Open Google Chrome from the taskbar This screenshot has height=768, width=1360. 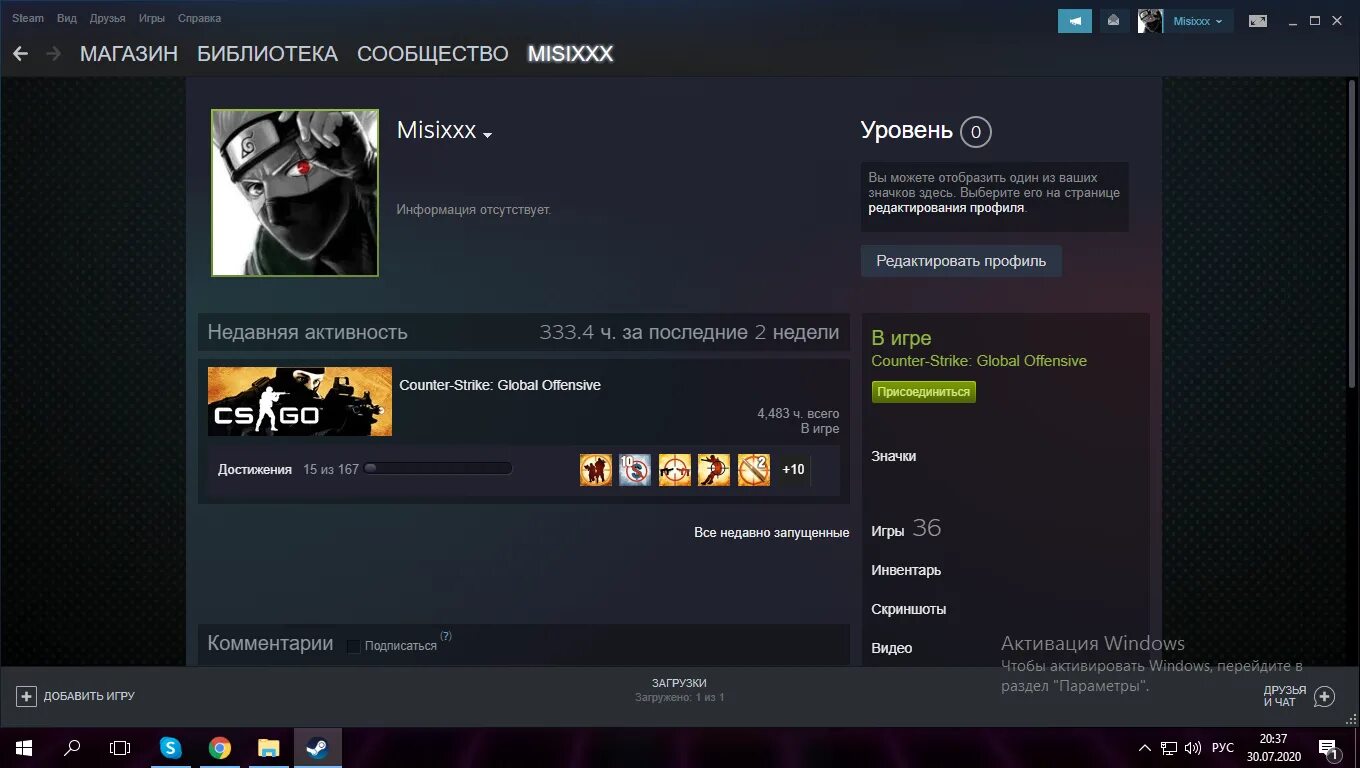220,748
